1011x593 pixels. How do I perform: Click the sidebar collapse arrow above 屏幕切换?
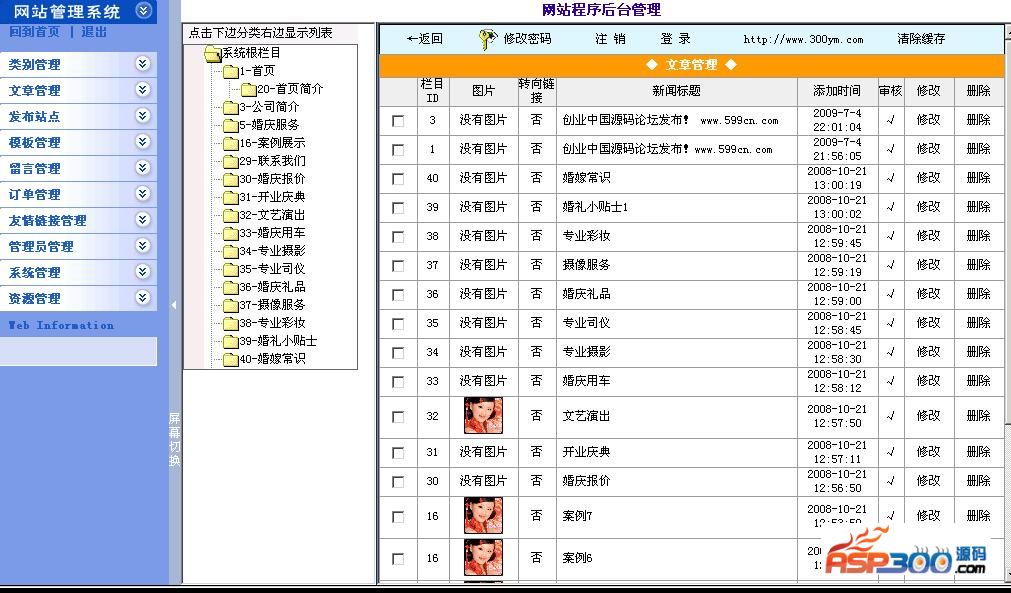tap(173, 305)
